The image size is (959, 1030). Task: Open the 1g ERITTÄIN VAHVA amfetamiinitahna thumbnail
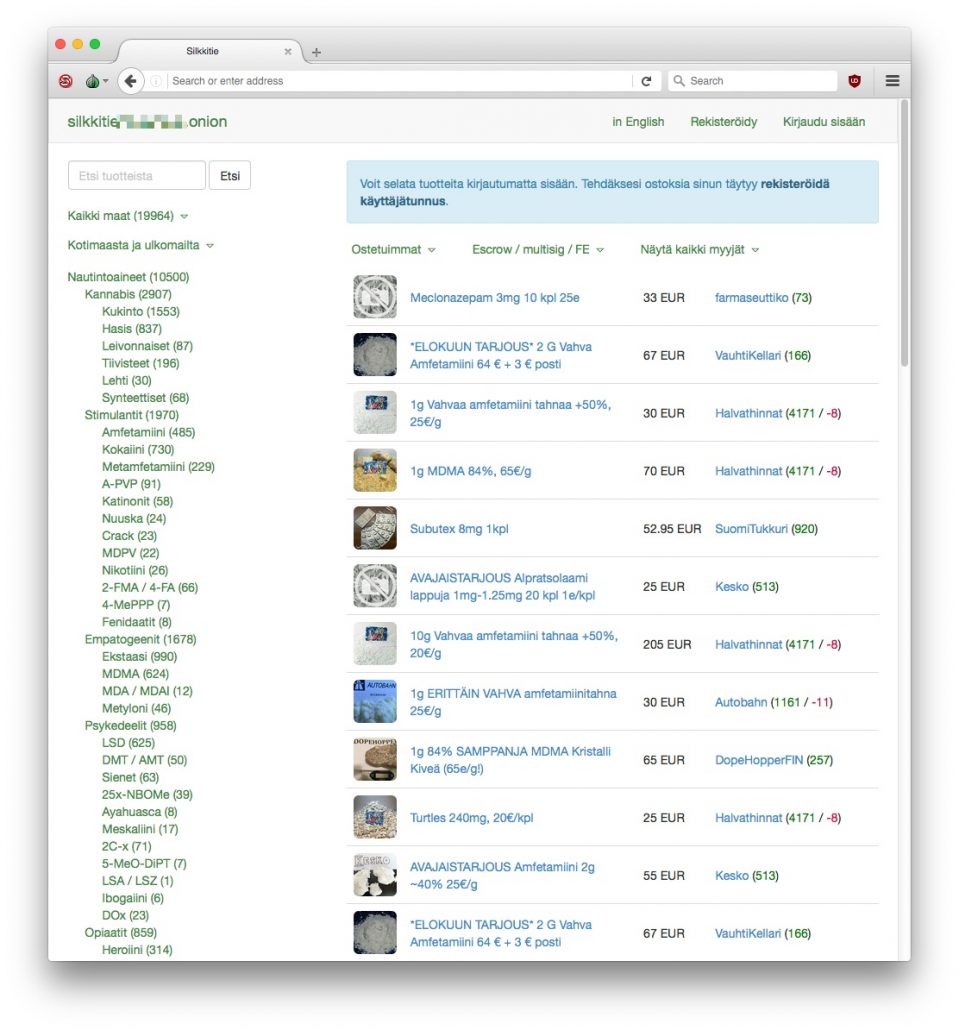click(375, 702)
